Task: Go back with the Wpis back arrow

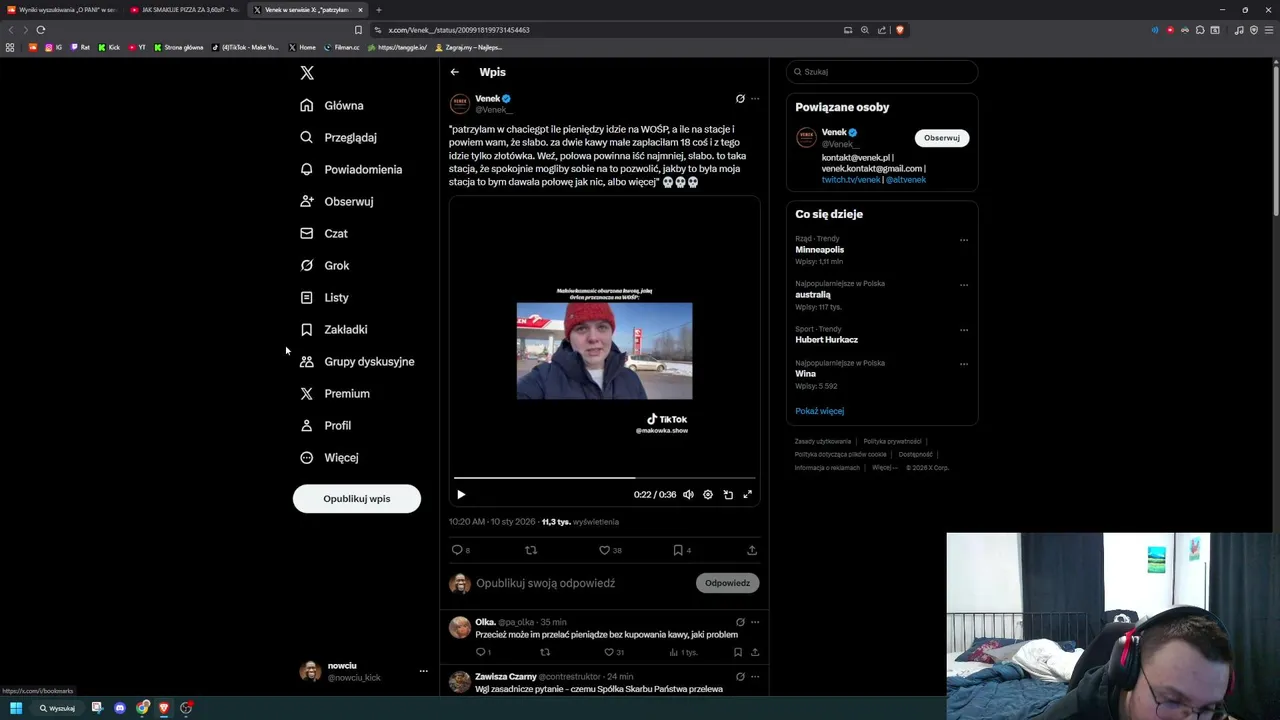Action: (x=454, y=72)
